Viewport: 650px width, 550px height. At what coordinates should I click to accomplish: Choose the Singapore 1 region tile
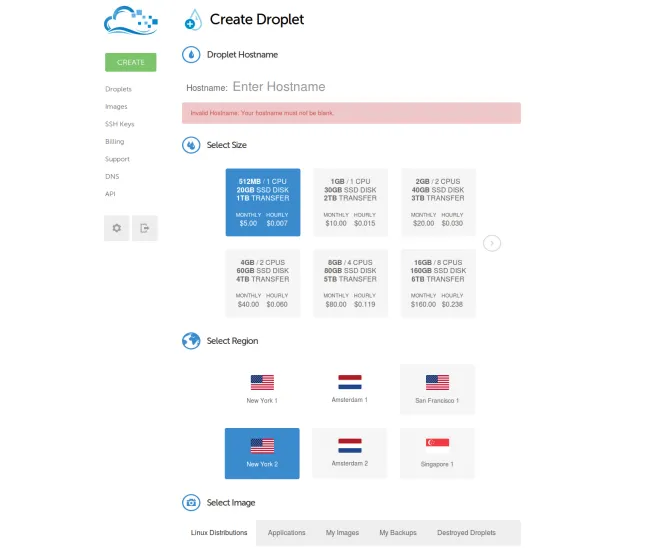point(437,453)
